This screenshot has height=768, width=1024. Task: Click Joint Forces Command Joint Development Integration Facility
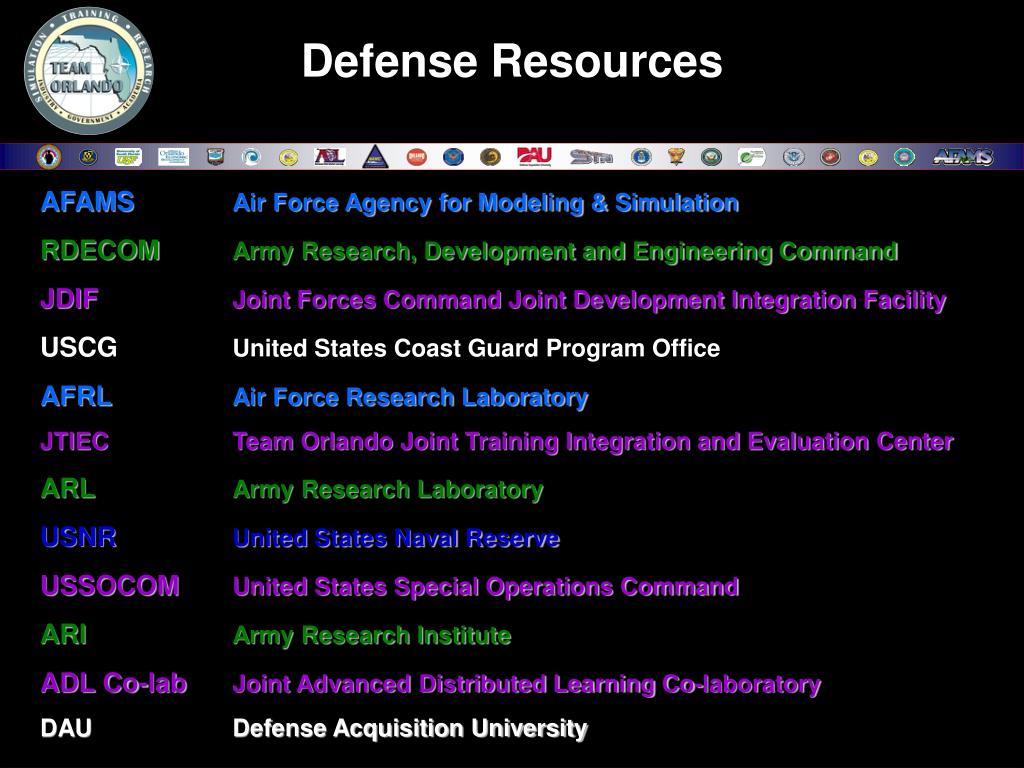coord(590,300)
